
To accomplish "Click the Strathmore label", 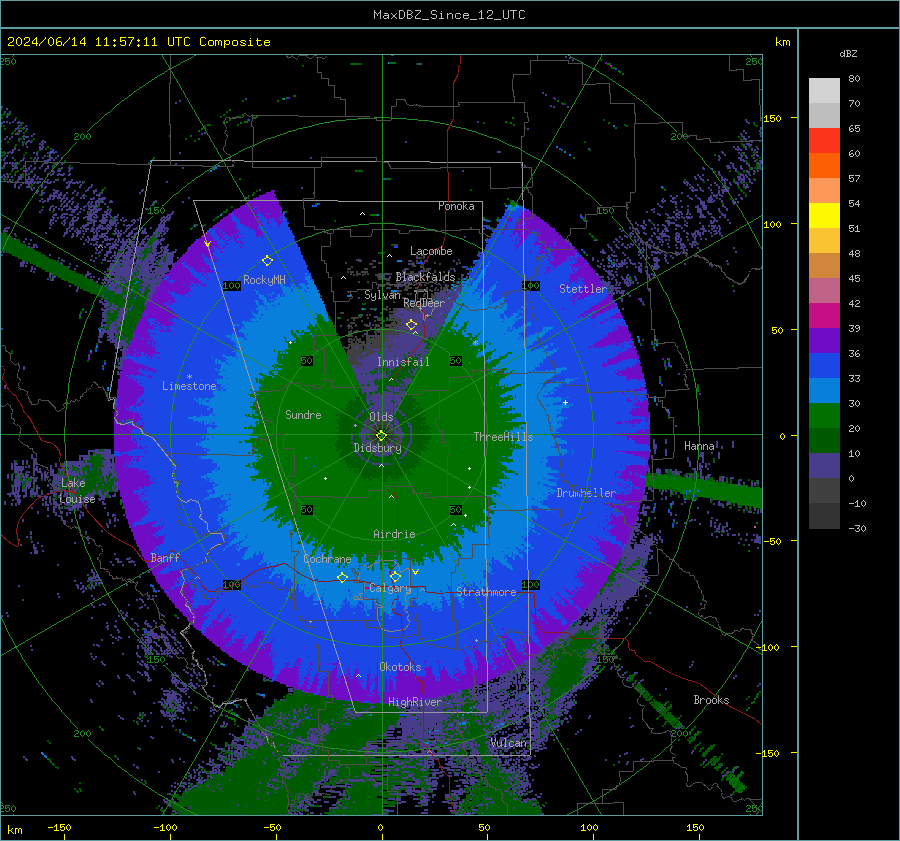I will (486, 592).
